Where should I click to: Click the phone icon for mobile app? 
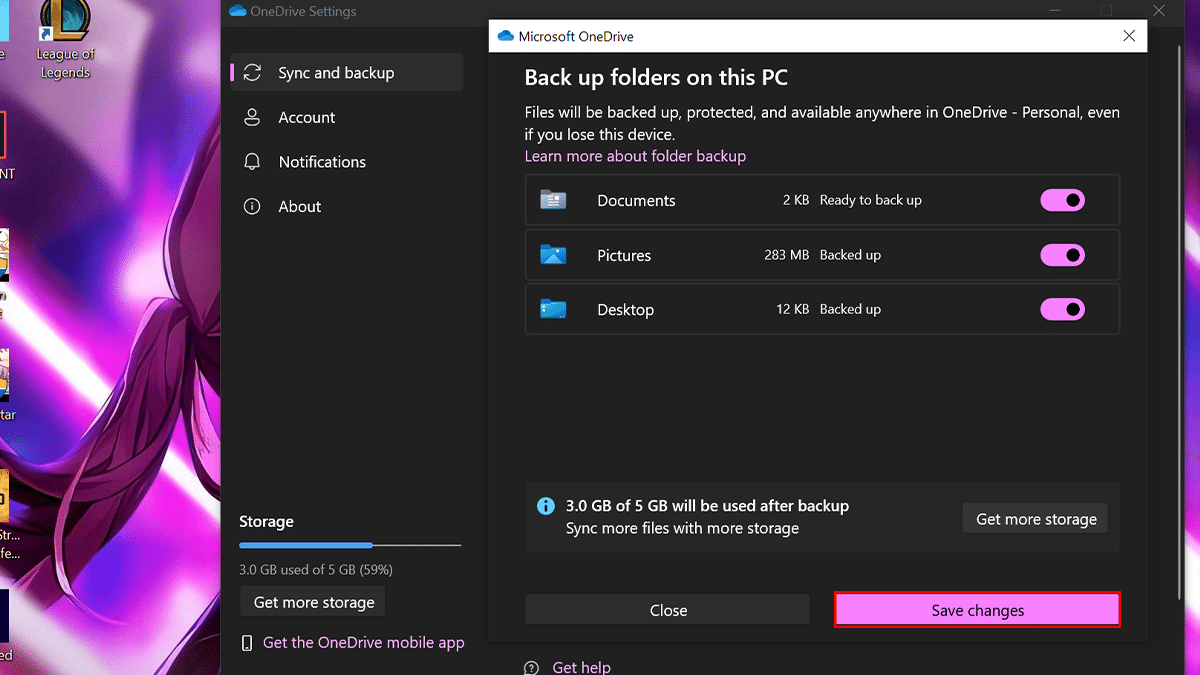point(247,643)
